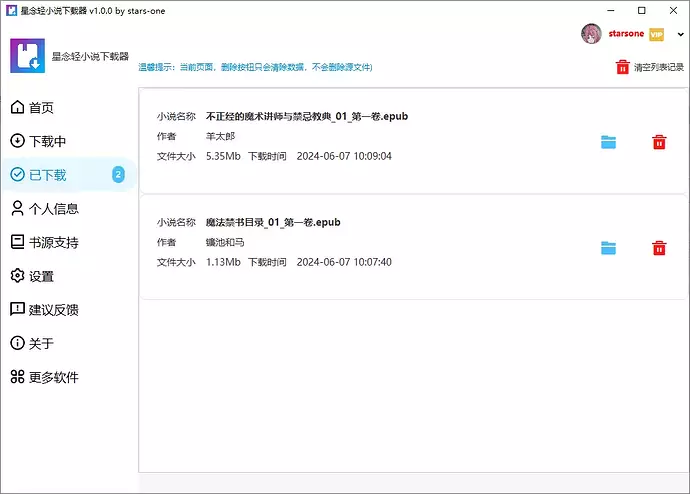This screenshot has width=690, height=494.
Task: Open folder for 魔法禁书目录 epub
Action: pyautogui.click(x=608, y=248)
